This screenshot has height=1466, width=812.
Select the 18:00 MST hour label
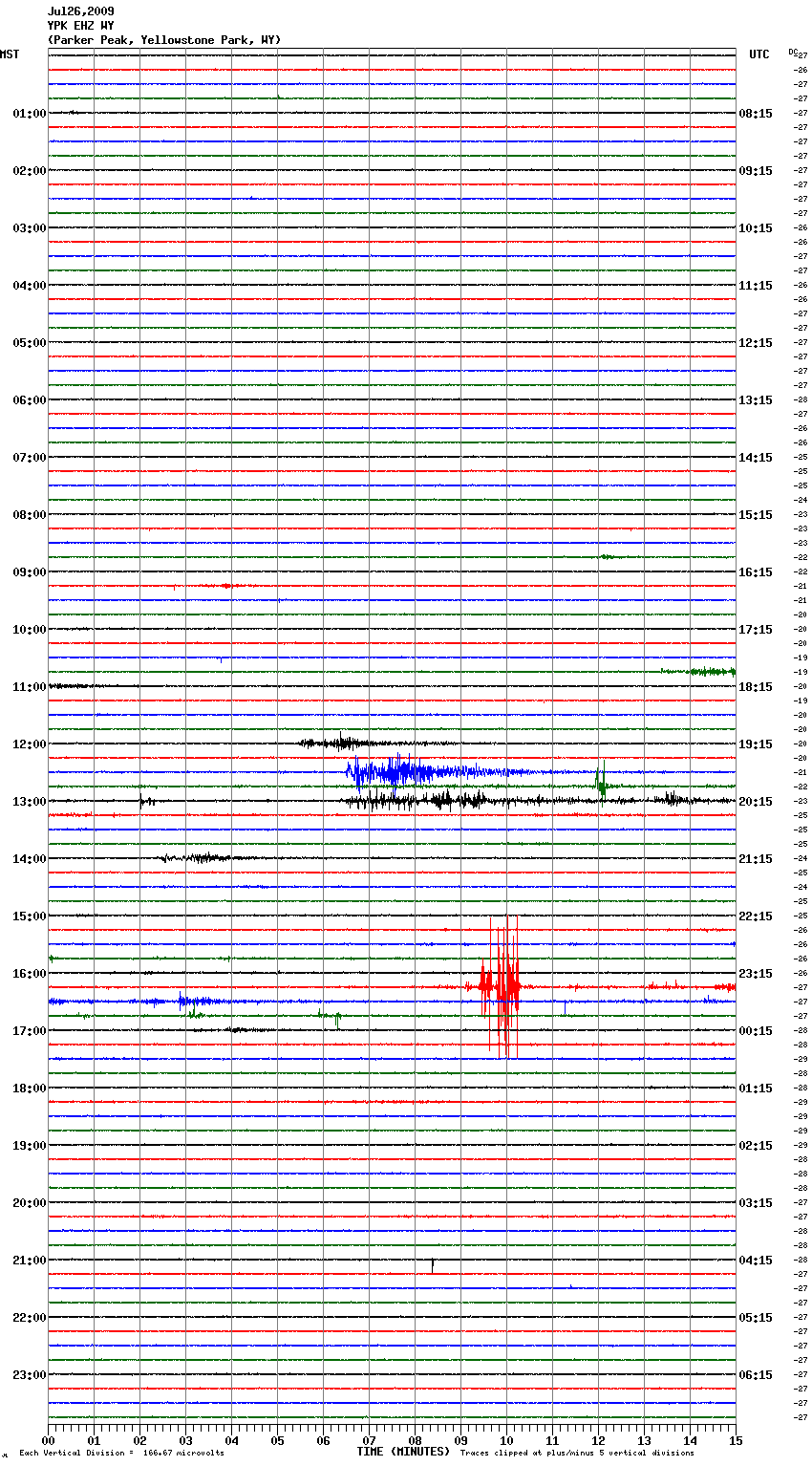(29, 1089)
